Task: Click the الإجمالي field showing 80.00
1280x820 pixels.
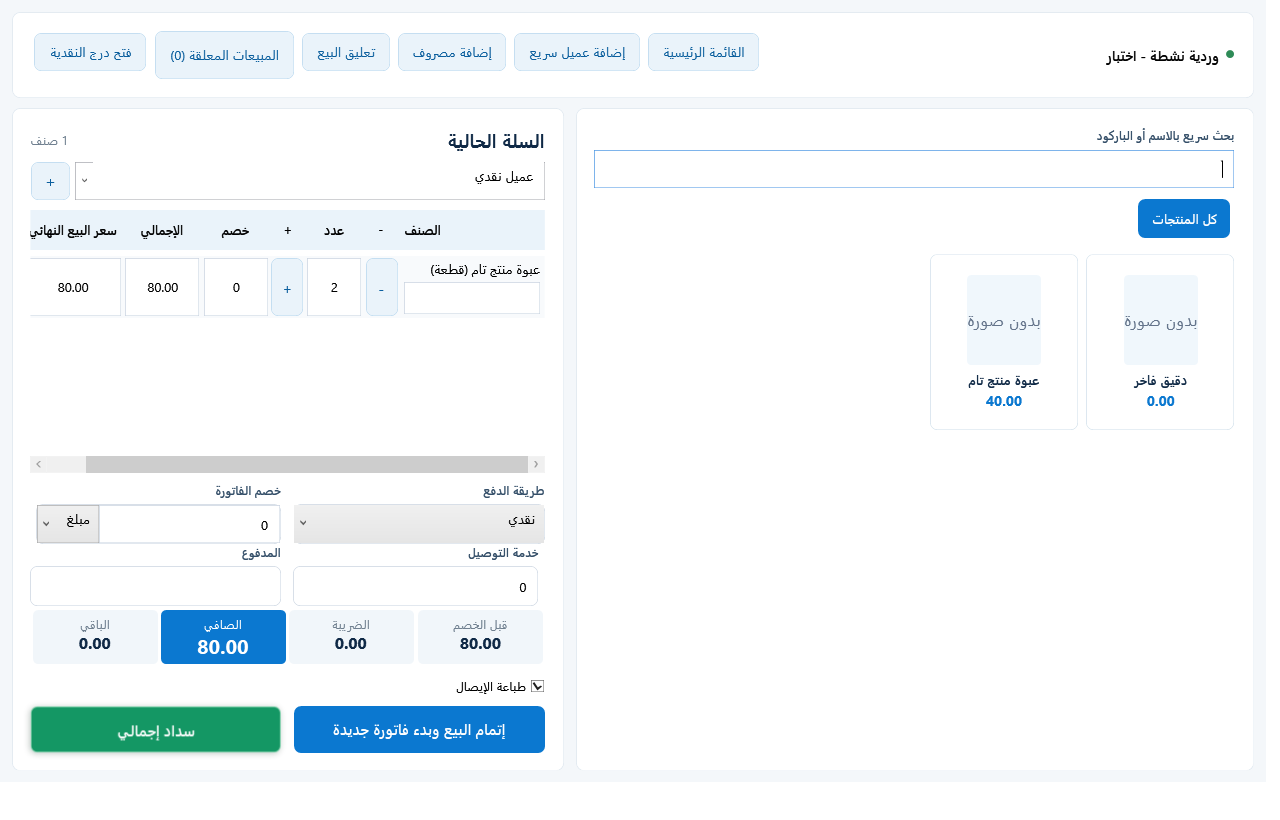Action: [162, 287]
